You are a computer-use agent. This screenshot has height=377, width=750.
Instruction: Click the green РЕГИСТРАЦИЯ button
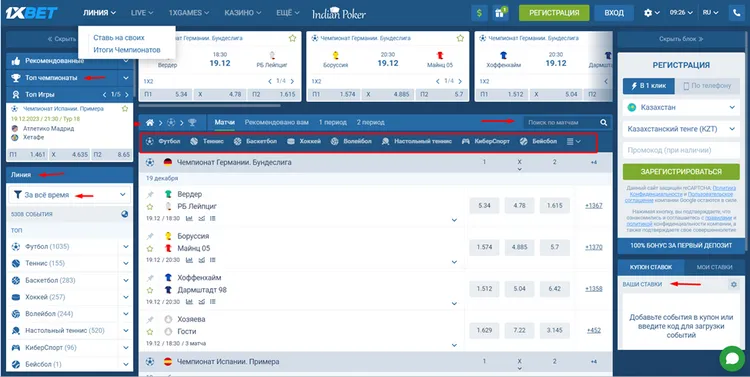pyautogui.click(x=554, y=13)
